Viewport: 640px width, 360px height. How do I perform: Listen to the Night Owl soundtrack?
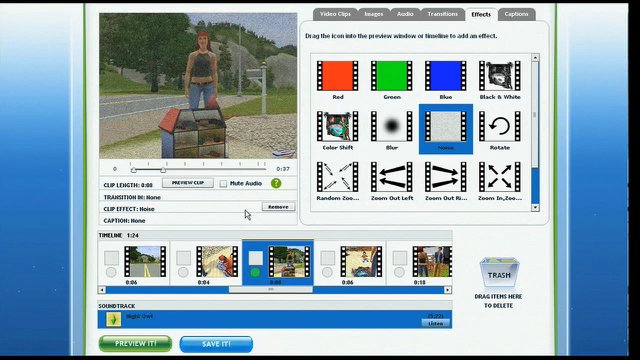[x=436, y=323]
